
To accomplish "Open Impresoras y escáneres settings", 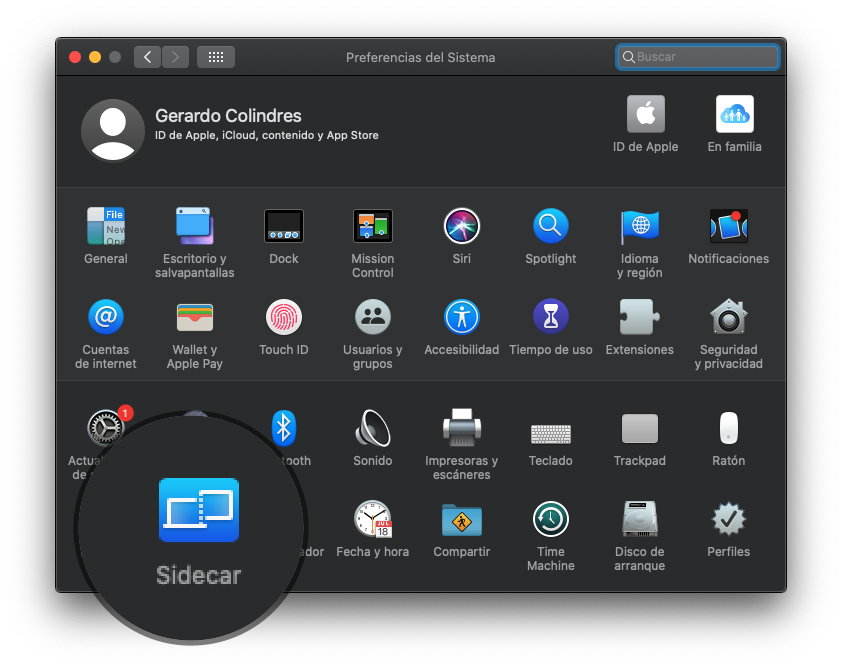I will coord(461,428).
